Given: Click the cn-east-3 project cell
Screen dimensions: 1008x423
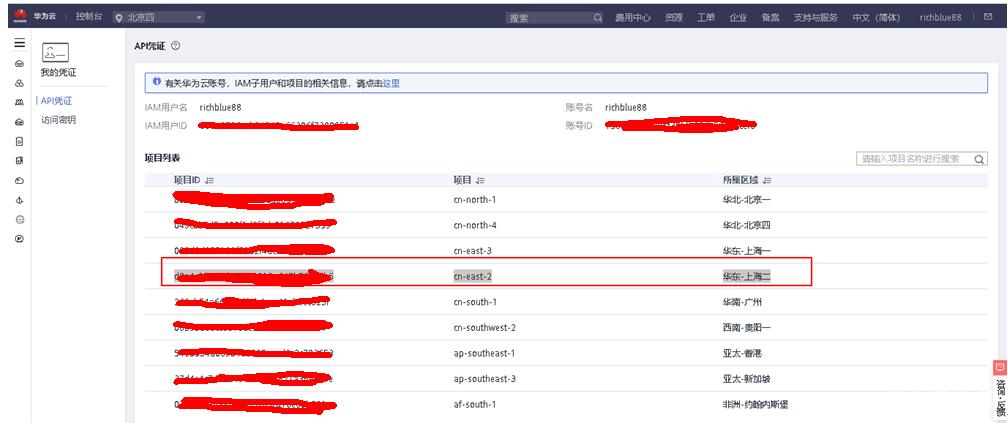Looking at the screenshot, I should click(x=472, y=251).
